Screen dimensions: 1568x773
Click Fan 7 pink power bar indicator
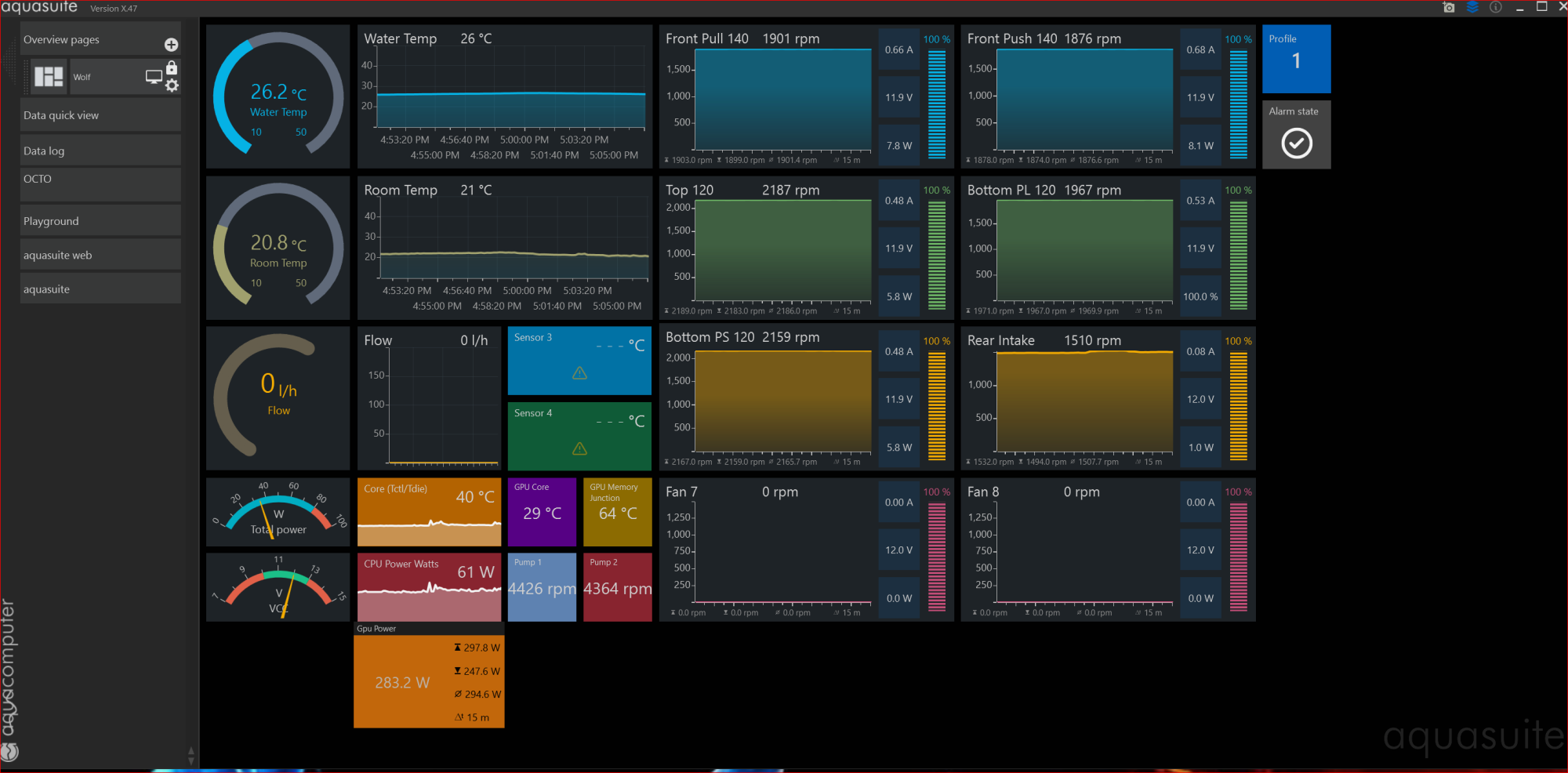point(937,557)
